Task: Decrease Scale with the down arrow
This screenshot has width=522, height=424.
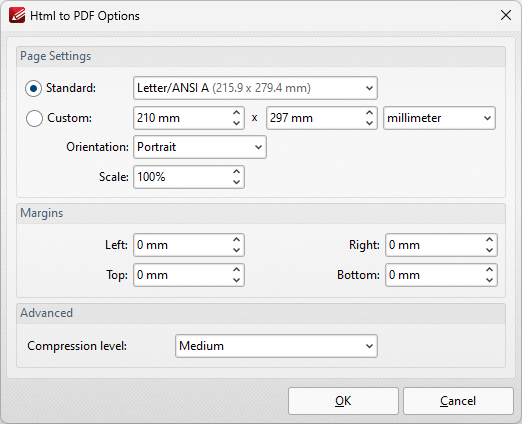Action: click(236, 182)
